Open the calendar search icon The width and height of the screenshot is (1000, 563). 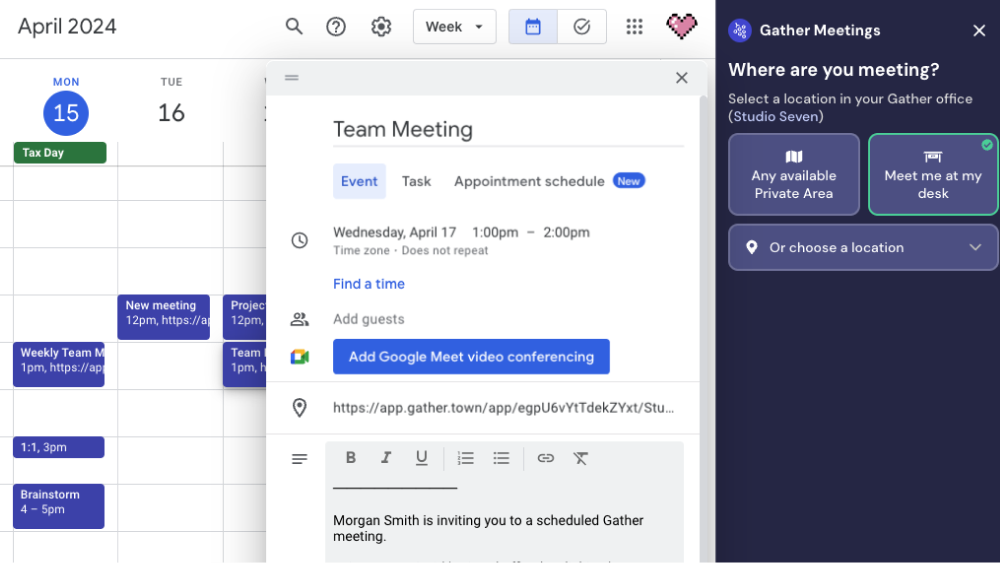(x=294, y=26)
